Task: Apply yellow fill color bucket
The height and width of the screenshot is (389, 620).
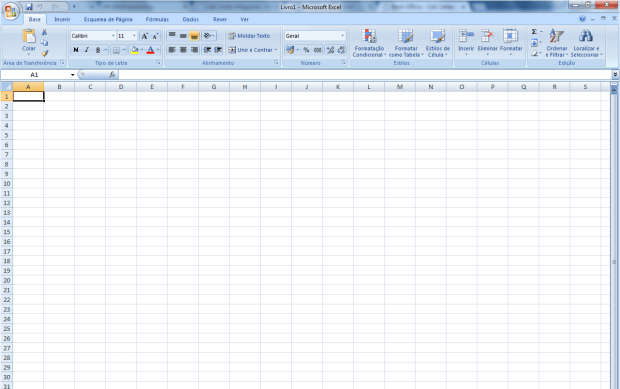Action: pos(134,50)
